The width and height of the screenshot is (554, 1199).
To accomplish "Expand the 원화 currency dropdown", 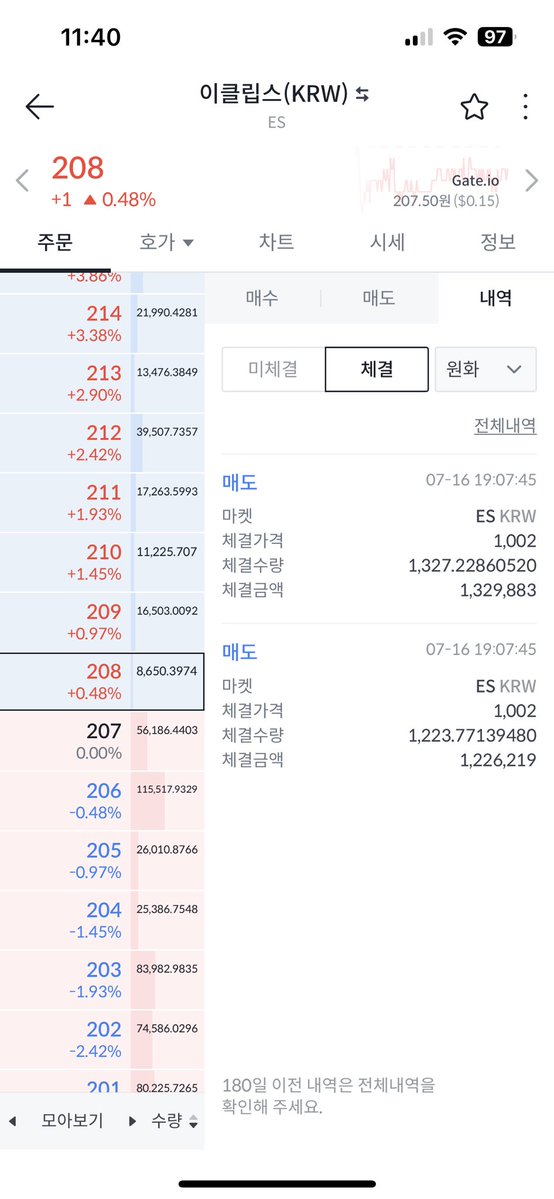I will coord(485,369).
